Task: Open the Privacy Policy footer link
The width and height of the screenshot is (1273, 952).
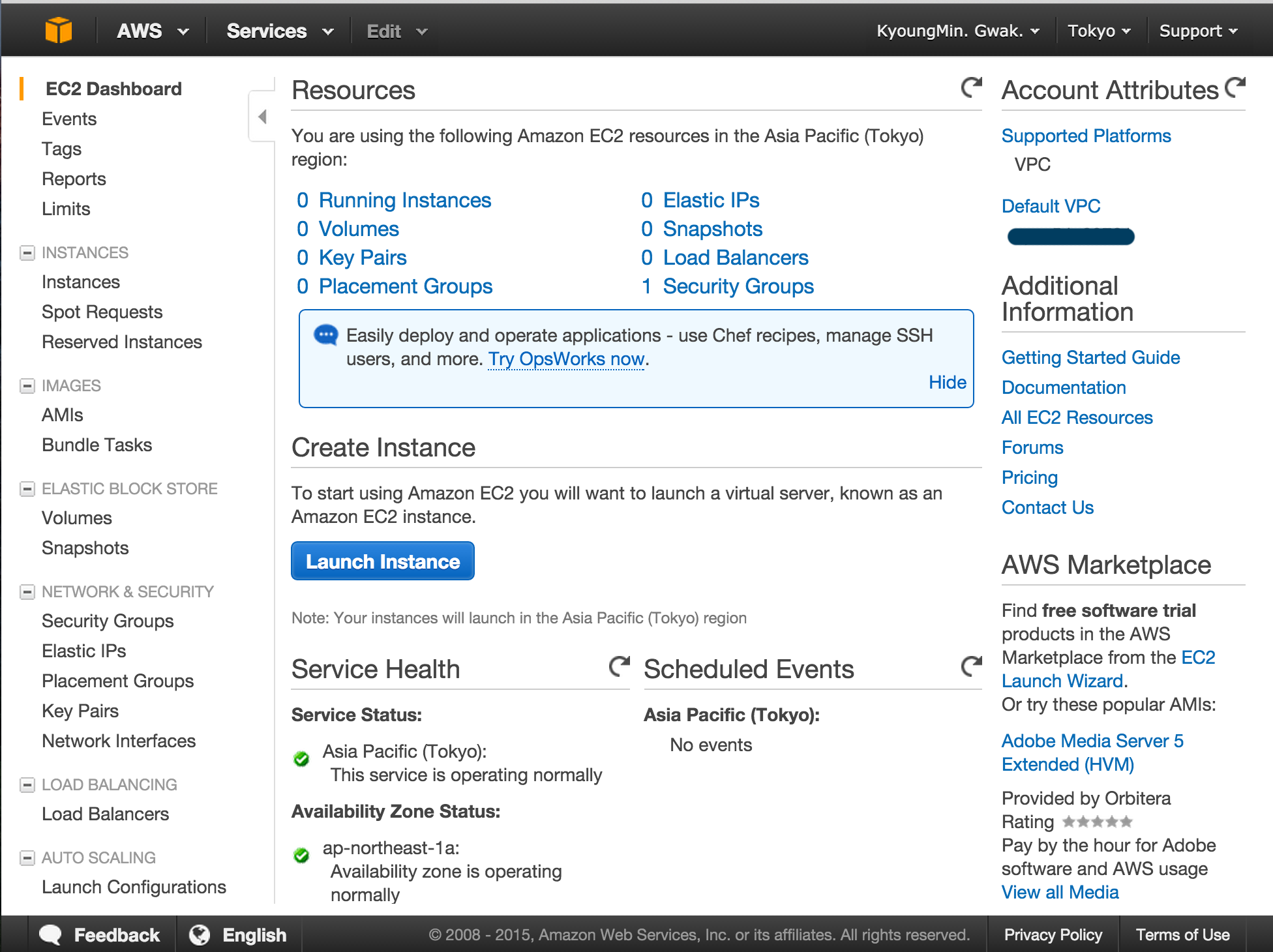Action: point(1053,934)
